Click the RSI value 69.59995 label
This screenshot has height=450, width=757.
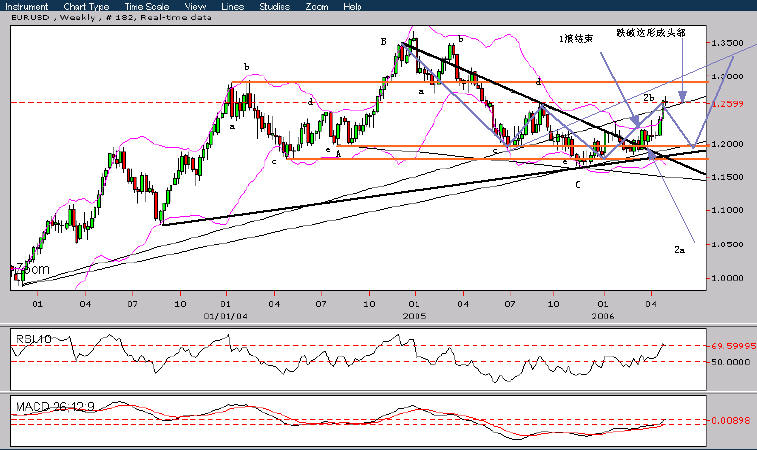(x=733, y=346)
